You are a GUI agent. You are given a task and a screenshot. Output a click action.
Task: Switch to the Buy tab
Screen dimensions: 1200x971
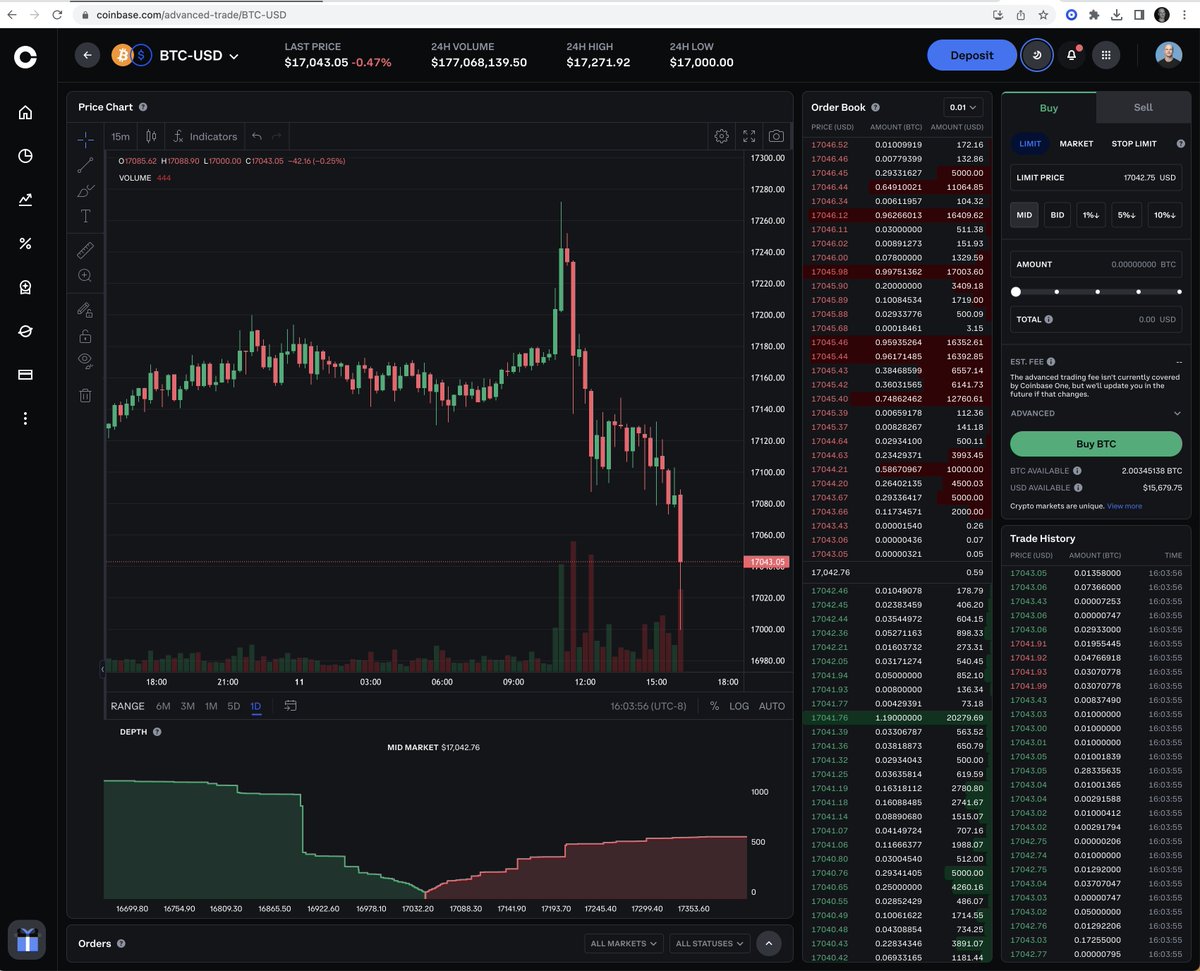[1049, 108]
